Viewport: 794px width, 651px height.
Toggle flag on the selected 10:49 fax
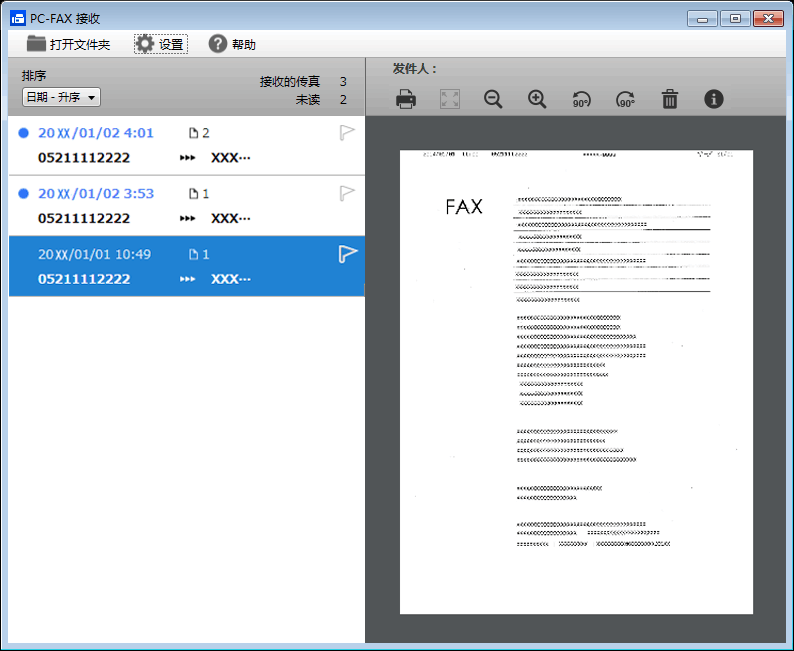pyautogui.click(x=347, y=254)
